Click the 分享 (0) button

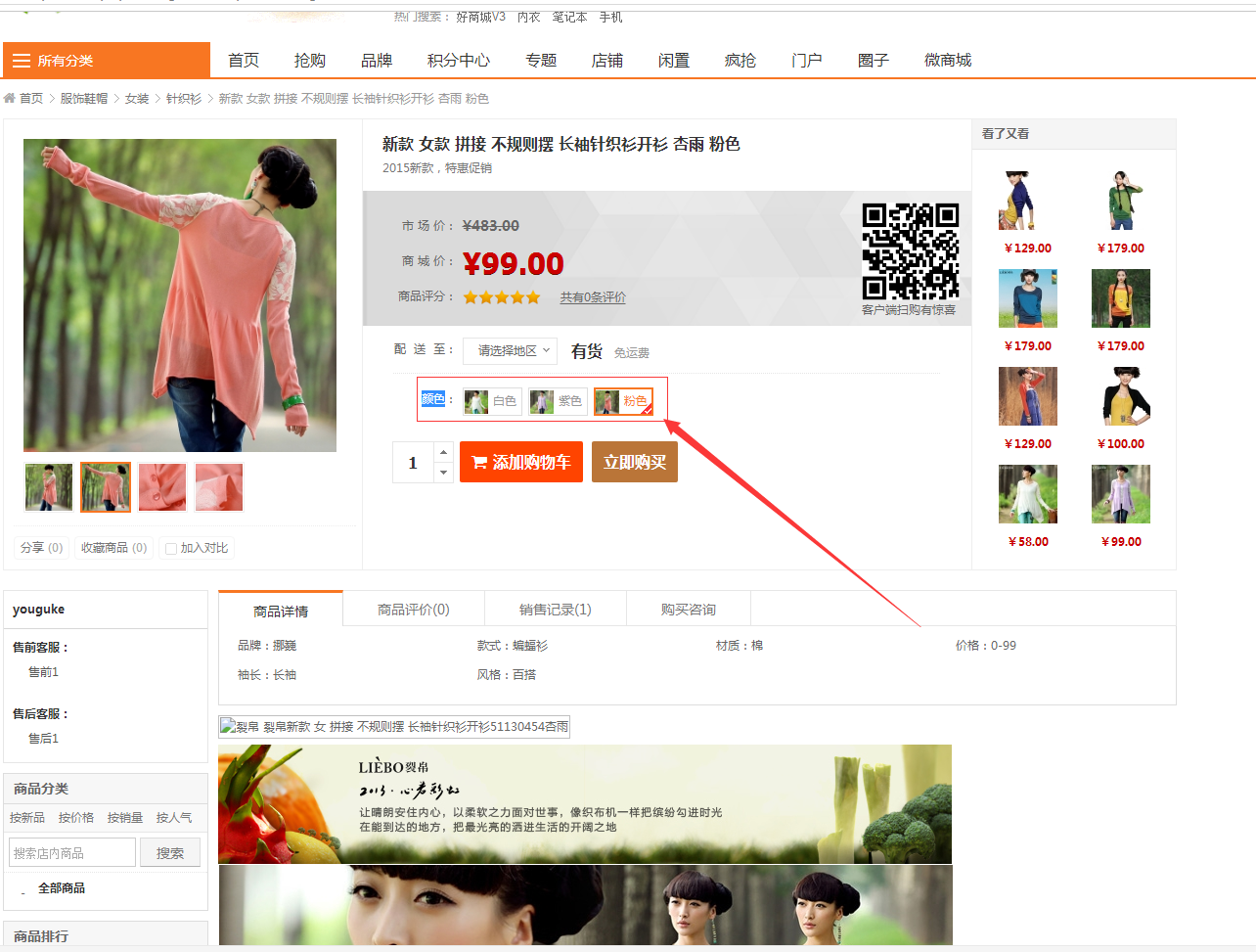(42, 548)
